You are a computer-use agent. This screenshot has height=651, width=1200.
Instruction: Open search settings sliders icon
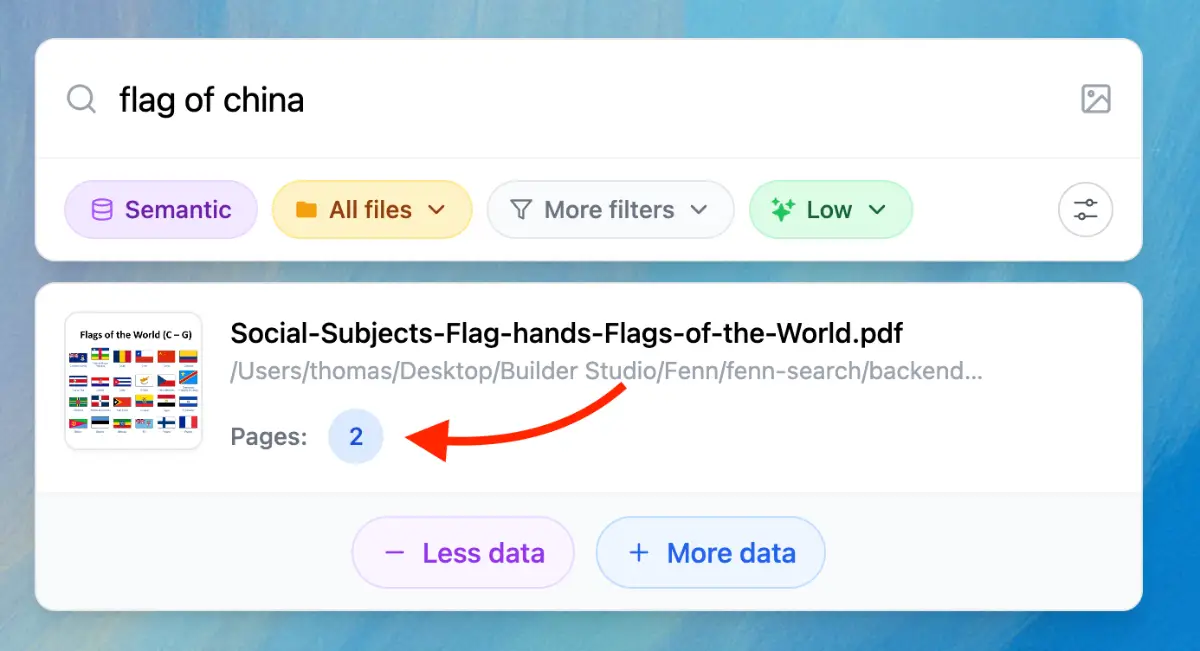tap(1085, 210)
